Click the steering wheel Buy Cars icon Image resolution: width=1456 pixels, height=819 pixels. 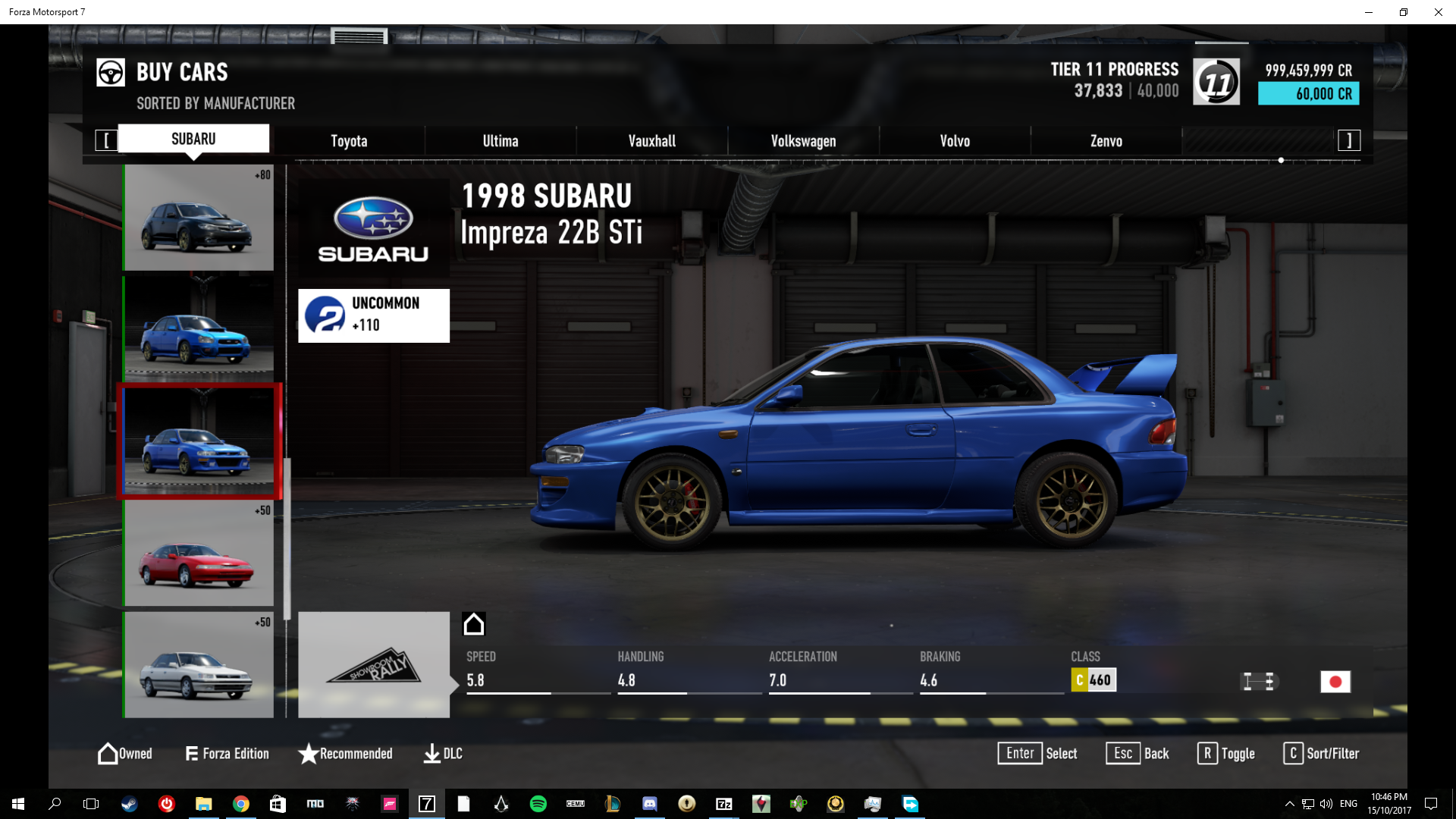(x=111, y=73)
